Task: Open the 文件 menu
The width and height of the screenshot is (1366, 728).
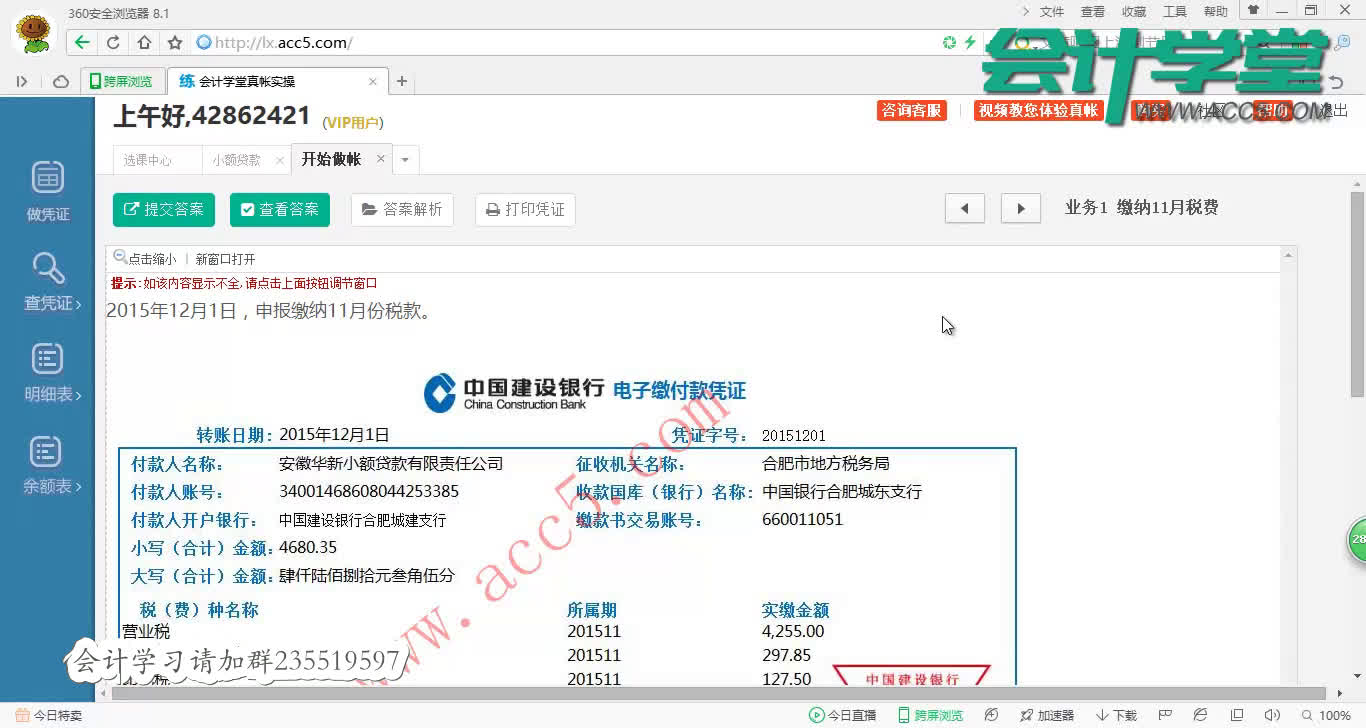Action: coord(1052,12)
